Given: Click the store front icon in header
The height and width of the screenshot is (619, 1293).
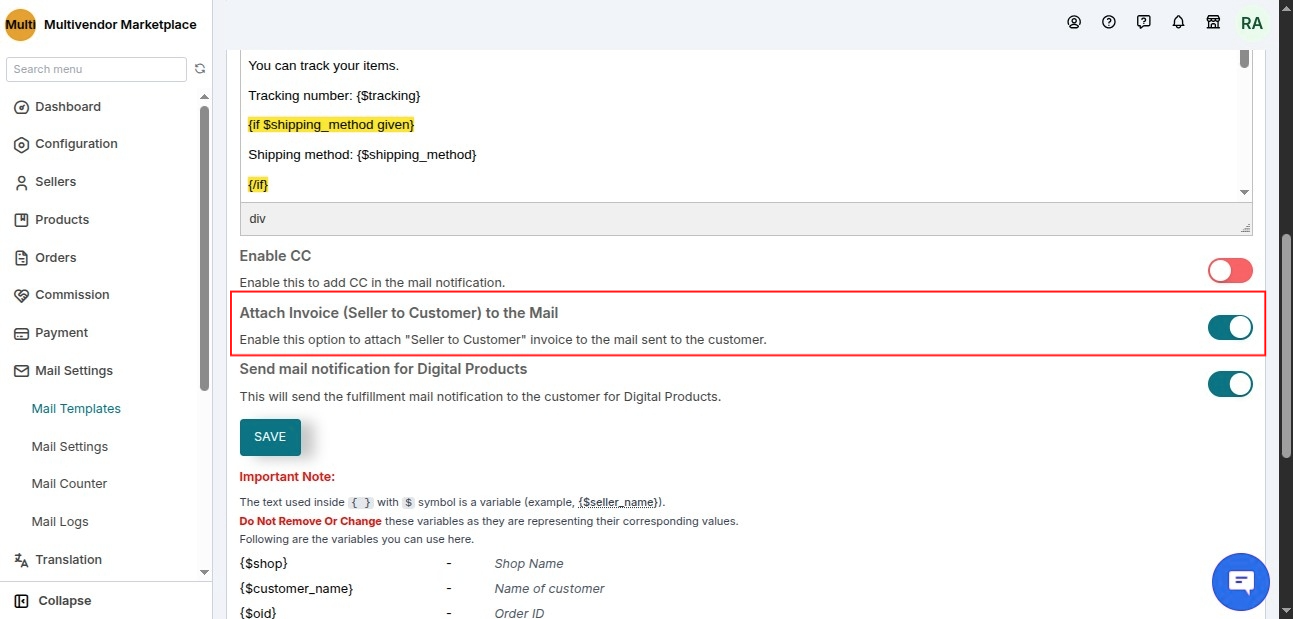Looking at the screenshot, I should pyautogui.click(x=1213, y=22).
